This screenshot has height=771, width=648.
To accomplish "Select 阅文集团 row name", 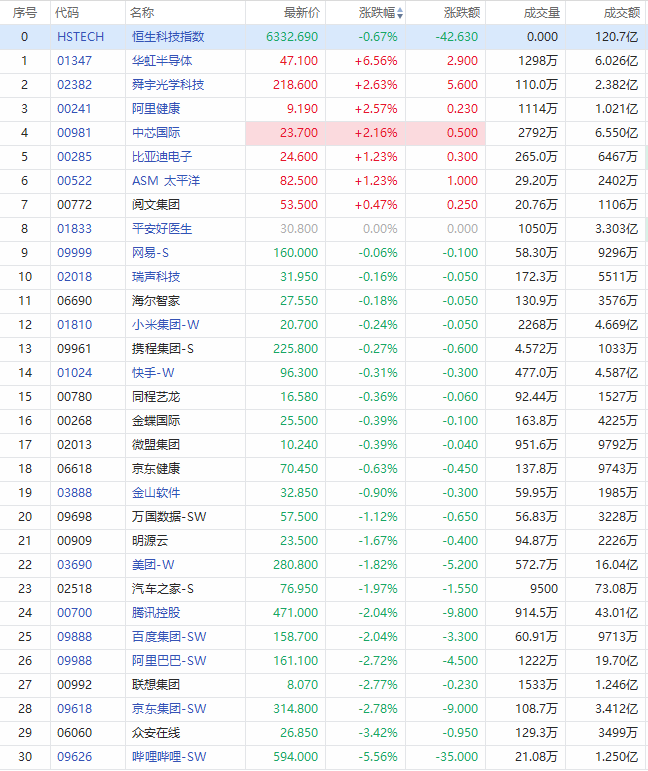I will click(156, 205).
